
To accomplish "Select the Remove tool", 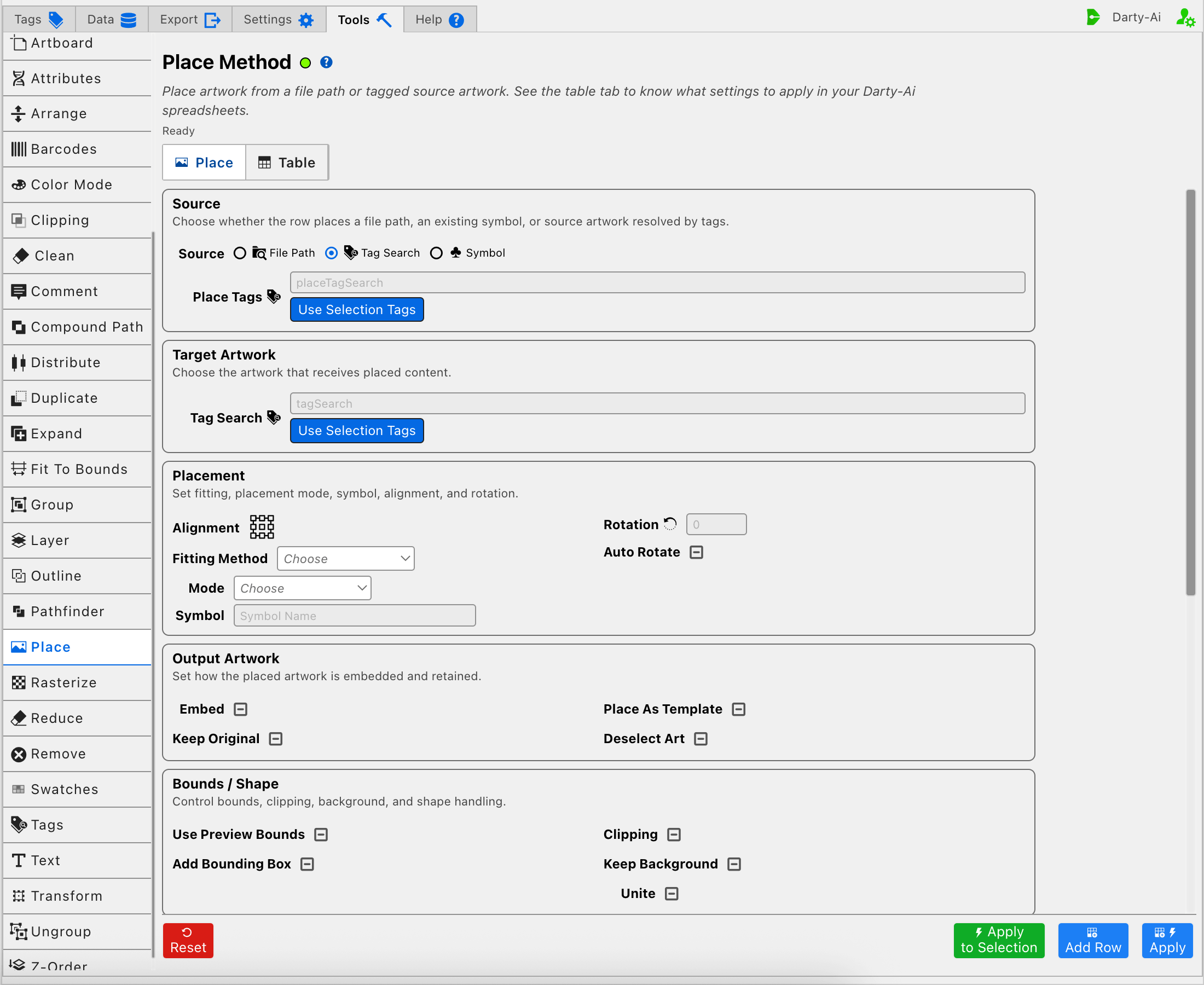I will coord(77,754).
